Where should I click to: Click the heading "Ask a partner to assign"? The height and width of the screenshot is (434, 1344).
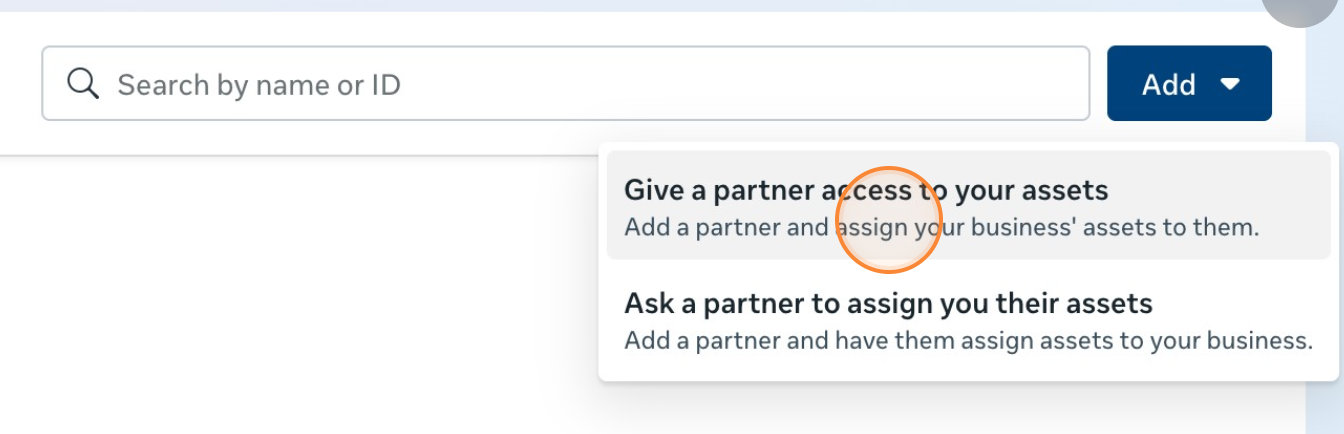click(x=888, y=302)
